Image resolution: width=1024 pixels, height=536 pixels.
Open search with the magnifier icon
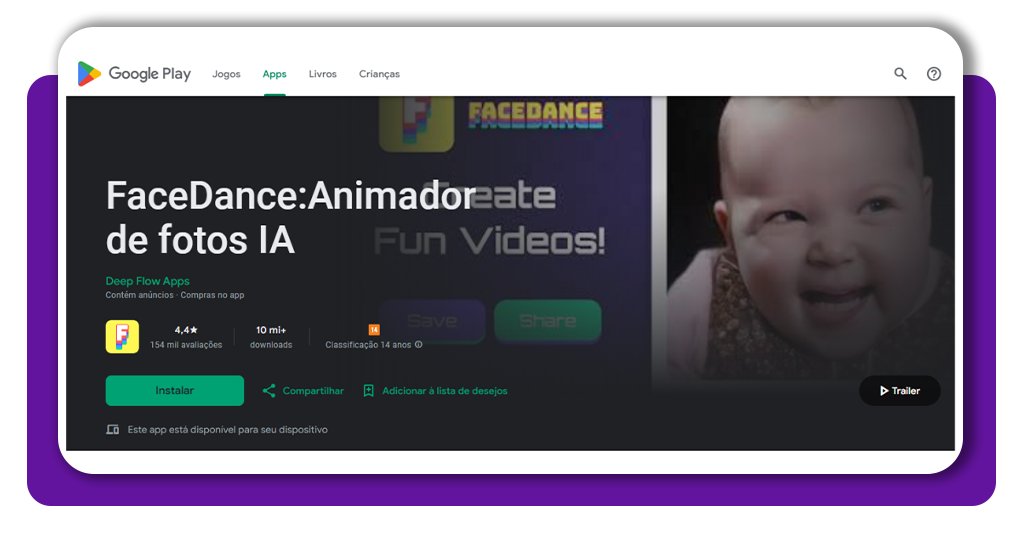point(900,74)
